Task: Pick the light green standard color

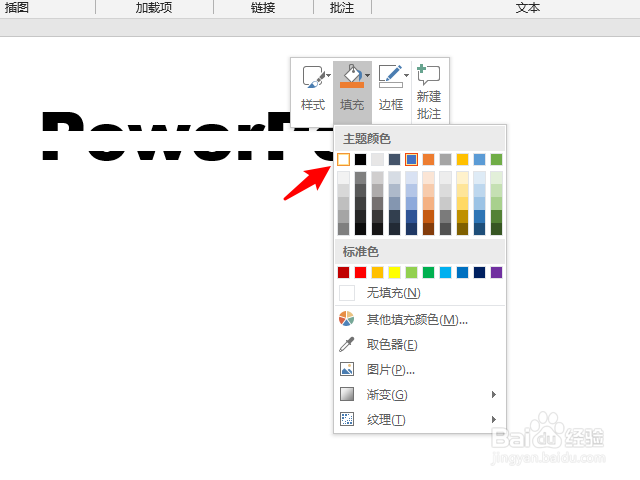Action: pyautogui.click(x=411, y=272)
